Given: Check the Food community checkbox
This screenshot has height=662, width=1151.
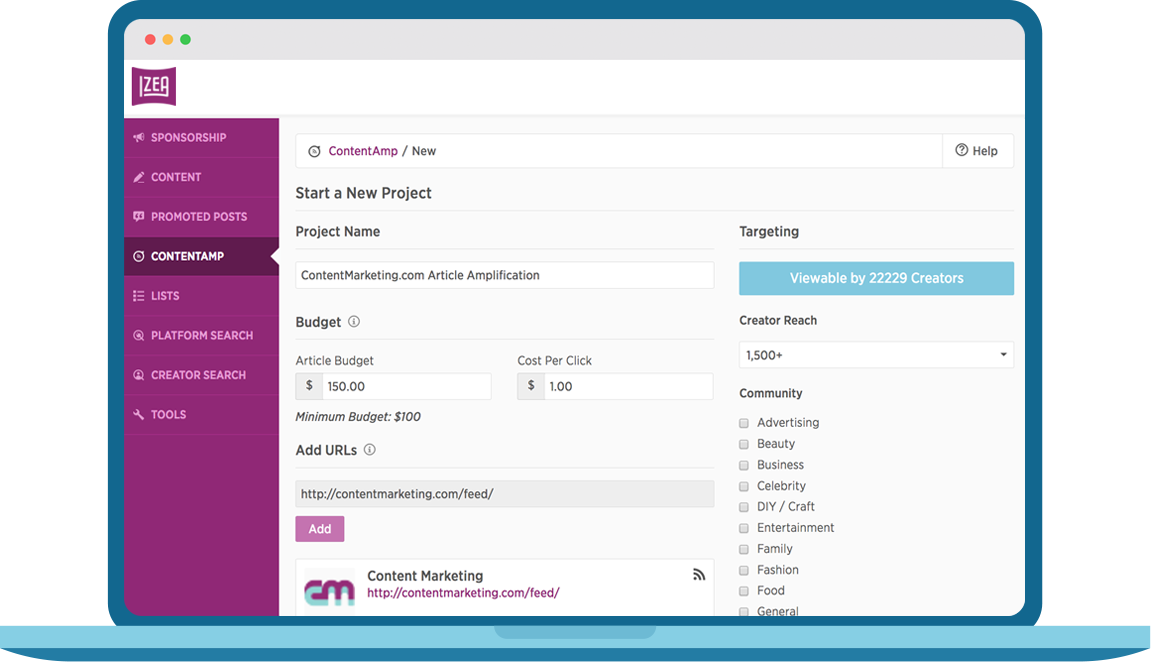Looking at the screenshot, I should (x=744, y=591).
